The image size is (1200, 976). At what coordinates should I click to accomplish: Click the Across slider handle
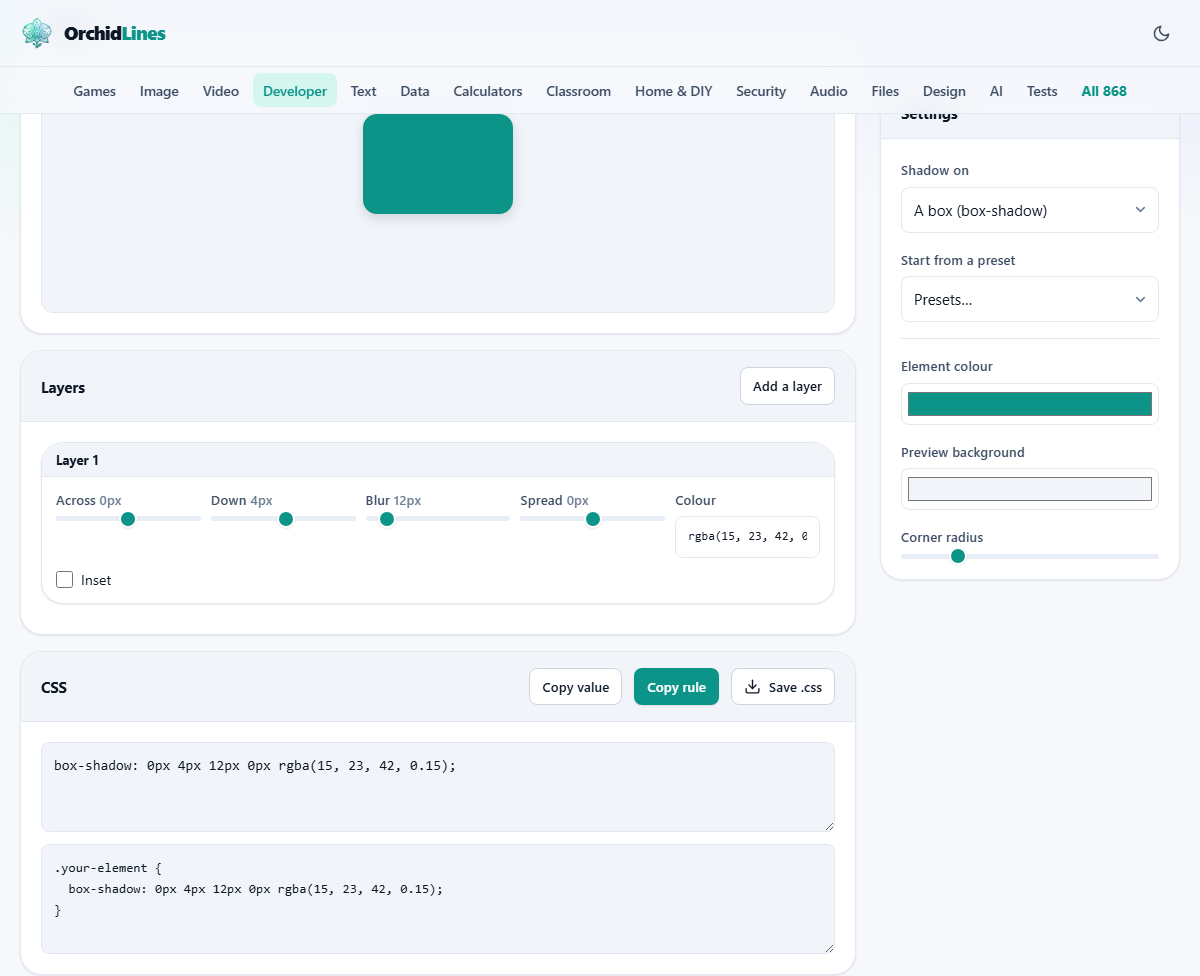(128, 518)
